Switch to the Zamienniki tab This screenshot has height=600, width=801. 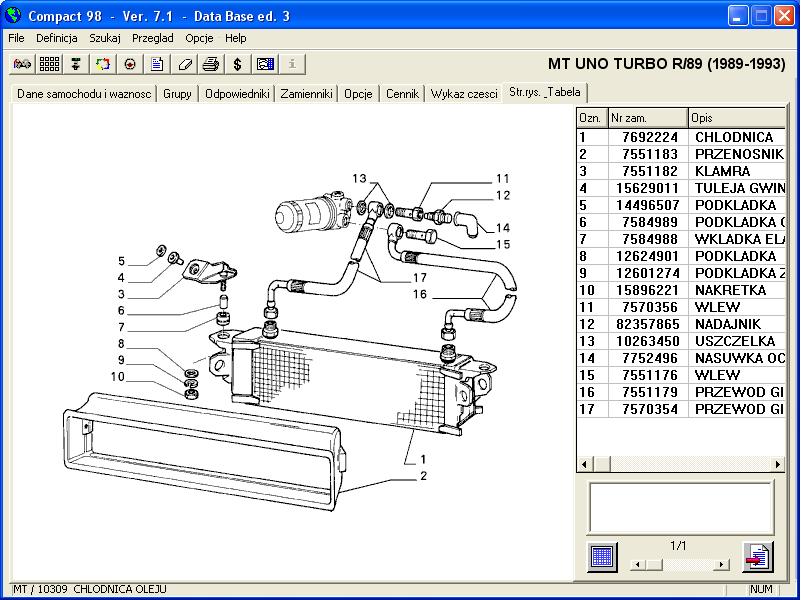pyautogui.click(x=306, y=94)
